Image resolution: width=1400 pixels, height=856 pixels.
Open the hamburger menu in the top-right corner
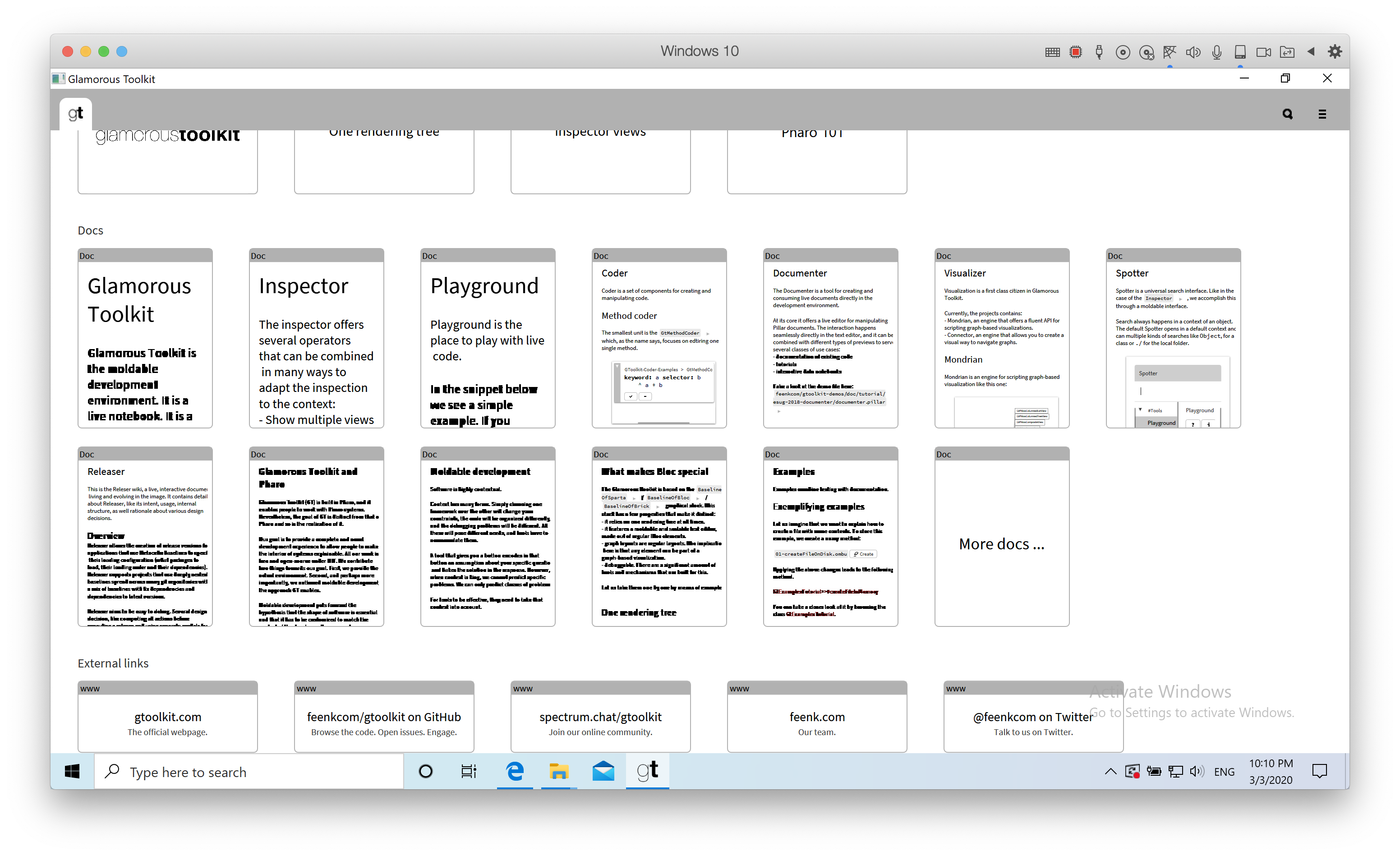pyautogui.click(x=1322, y=114)
